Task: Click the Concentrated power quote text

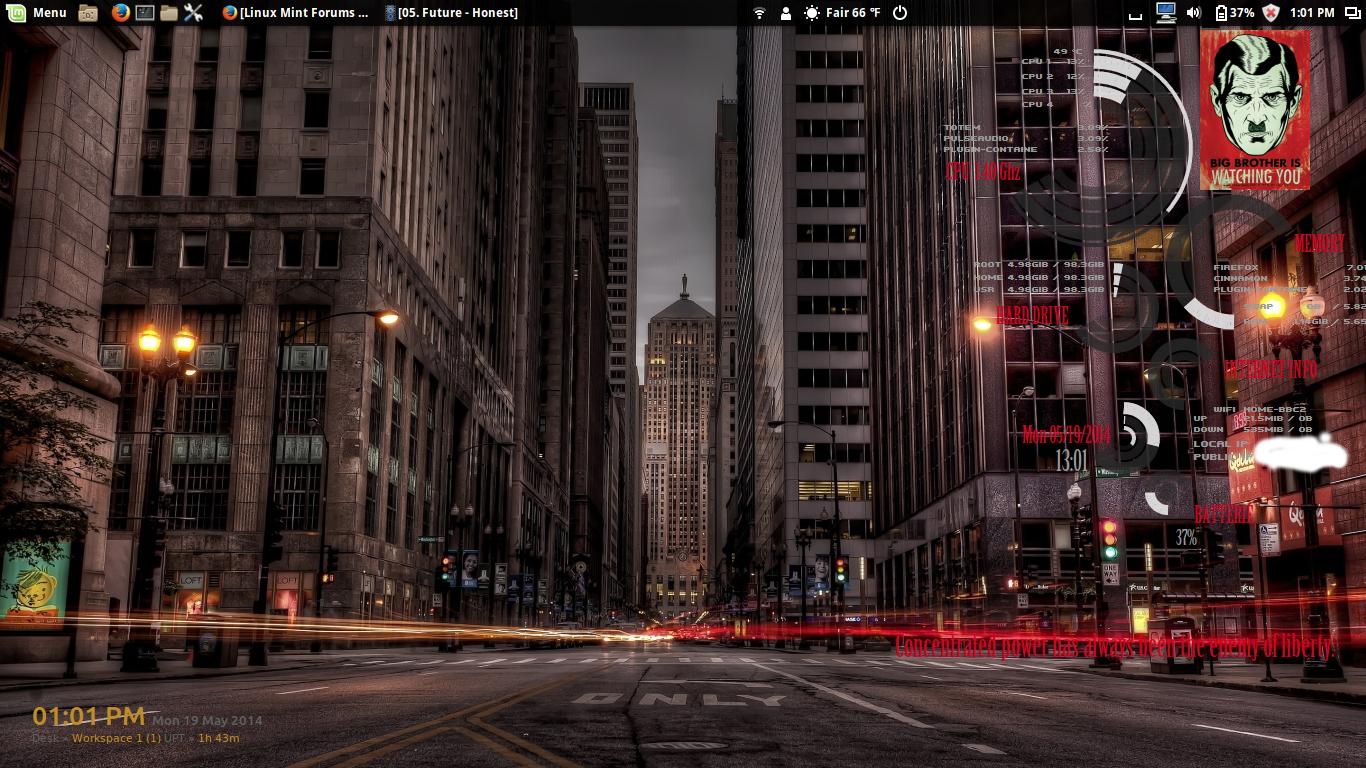Action: tap(1115, 646)
